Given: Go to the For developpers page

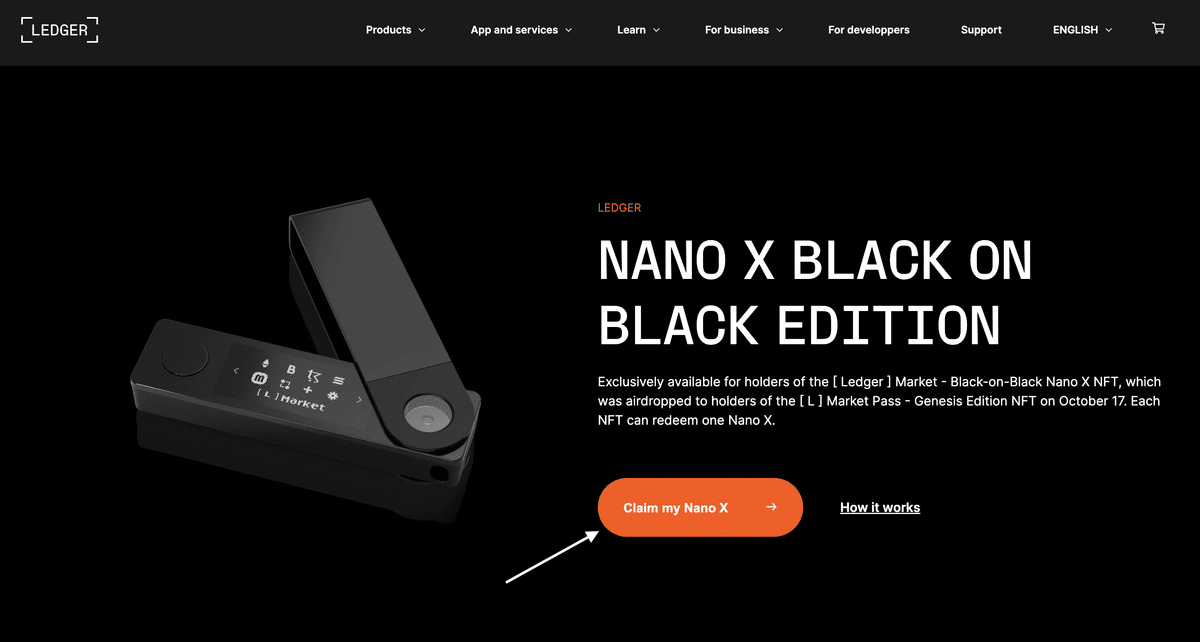Looking at the screenshot, I should [869, 30].
